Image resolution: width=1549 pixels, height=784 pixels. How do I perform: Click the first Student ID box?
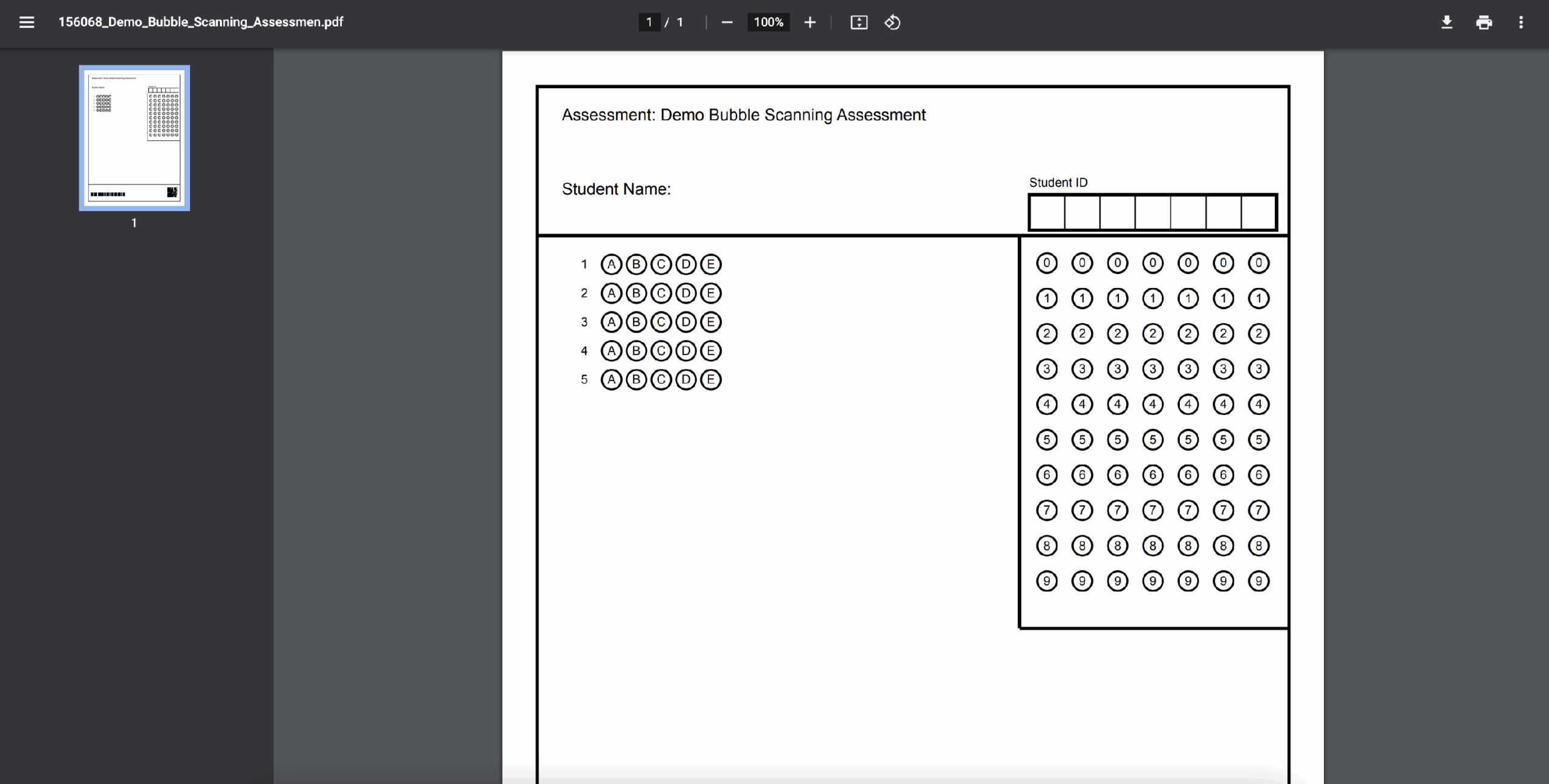pyautogui.click(x=1047, y=212)
